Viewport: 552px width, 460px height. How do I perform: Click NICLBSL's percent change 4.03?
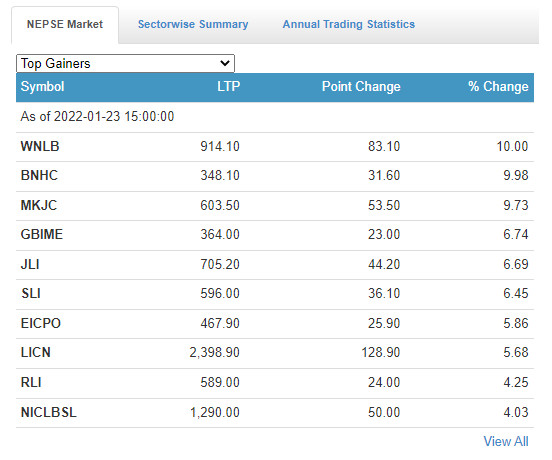coord(516,412)
